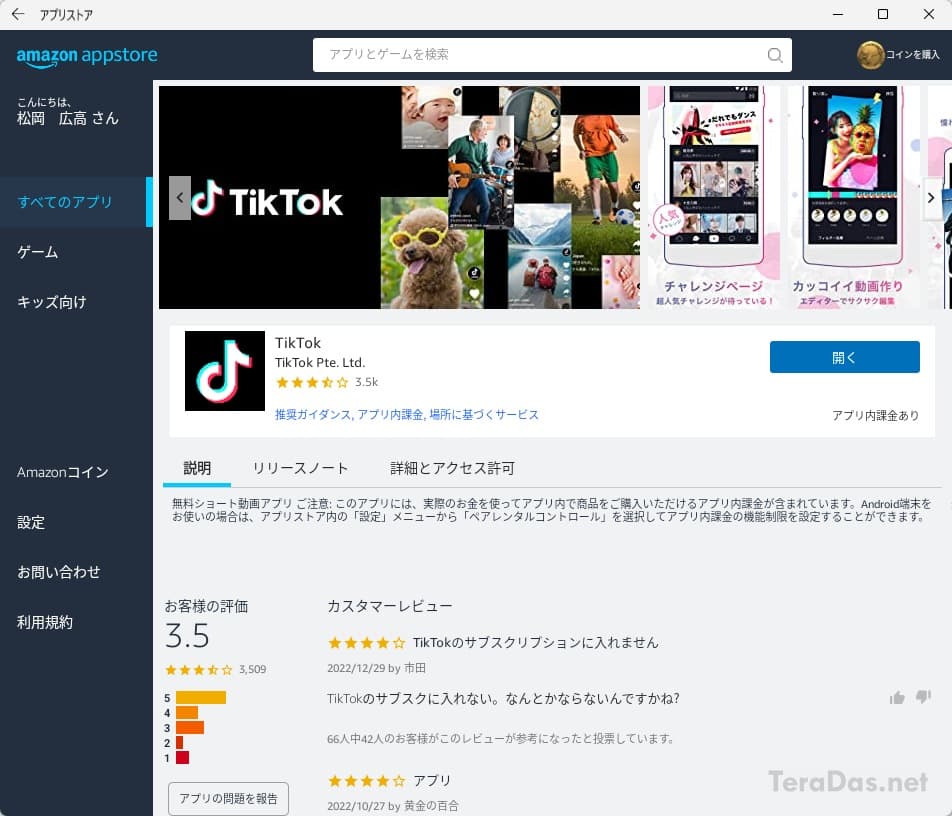Maximize the アプリストア window
Image resolution: width=952 pixels, height=816 pixels.
[883, 14]
